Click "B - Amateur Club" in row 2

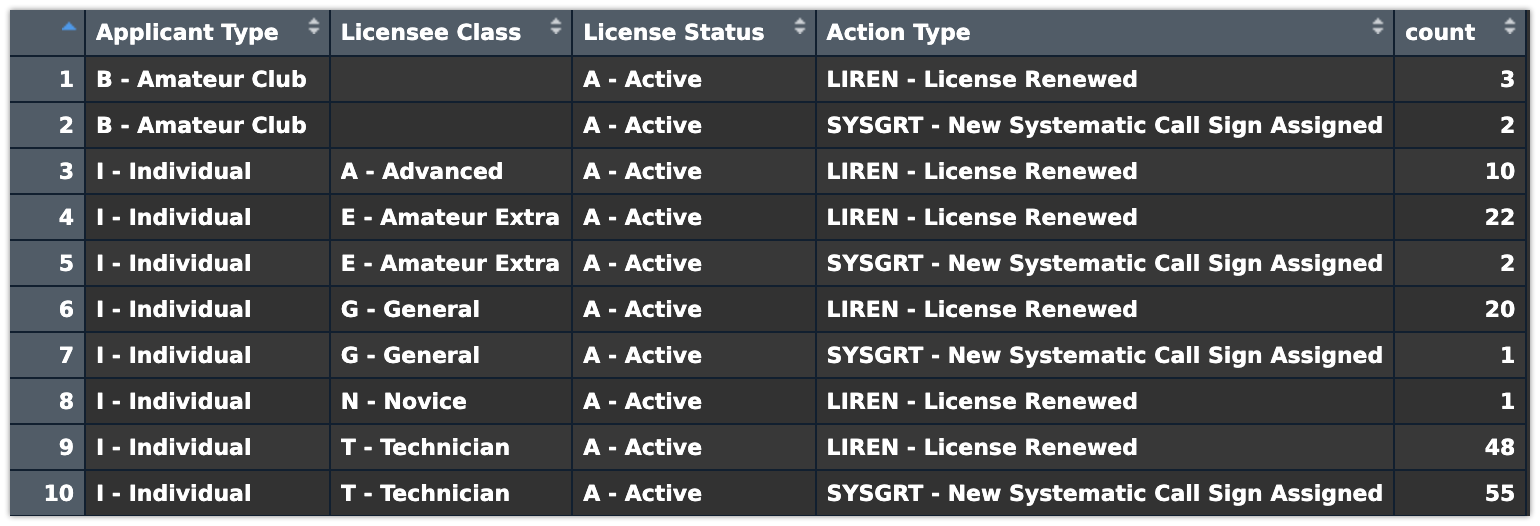point(201,125)
